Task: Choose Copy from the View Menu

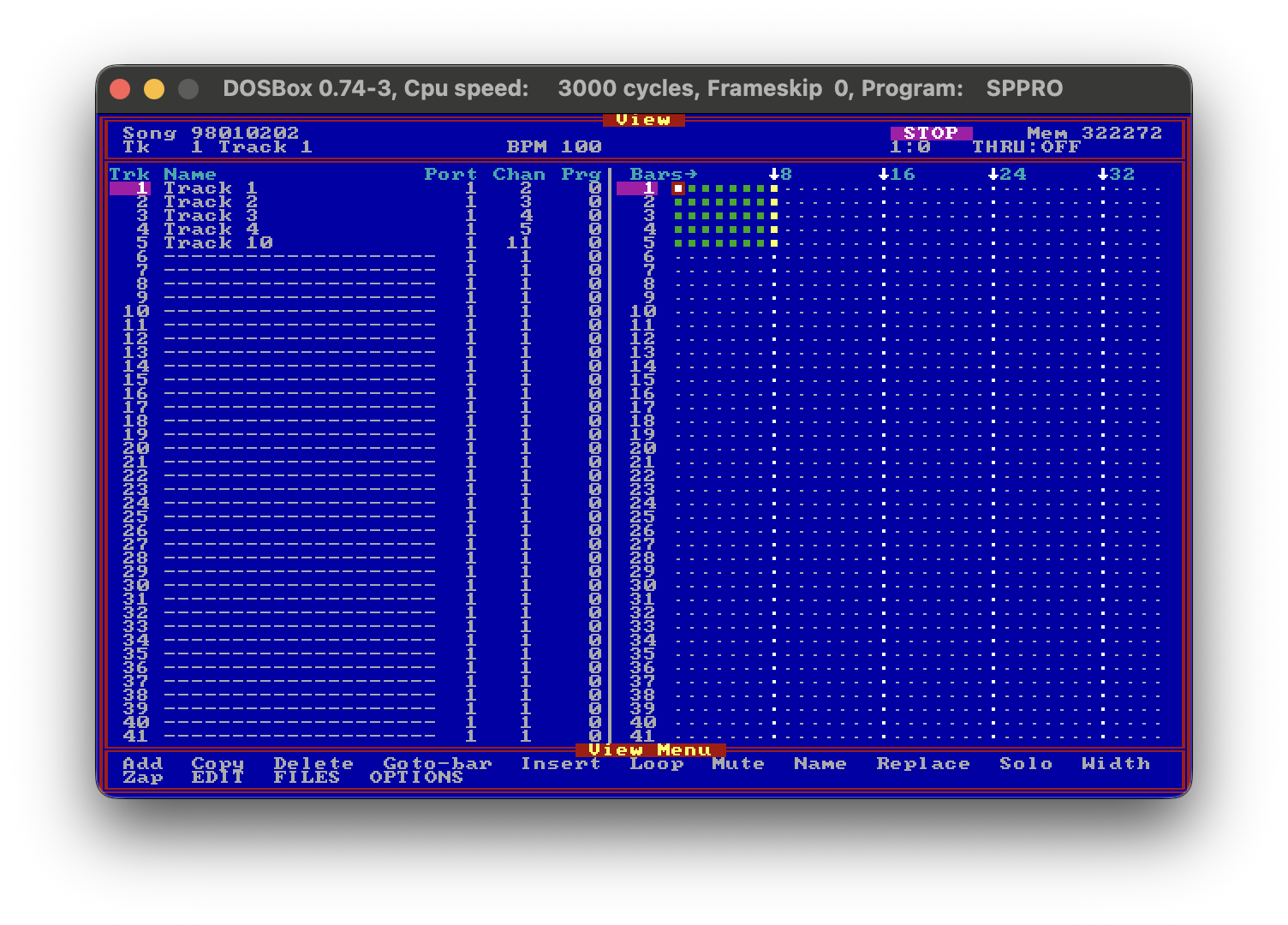Action: pos(218,763)
